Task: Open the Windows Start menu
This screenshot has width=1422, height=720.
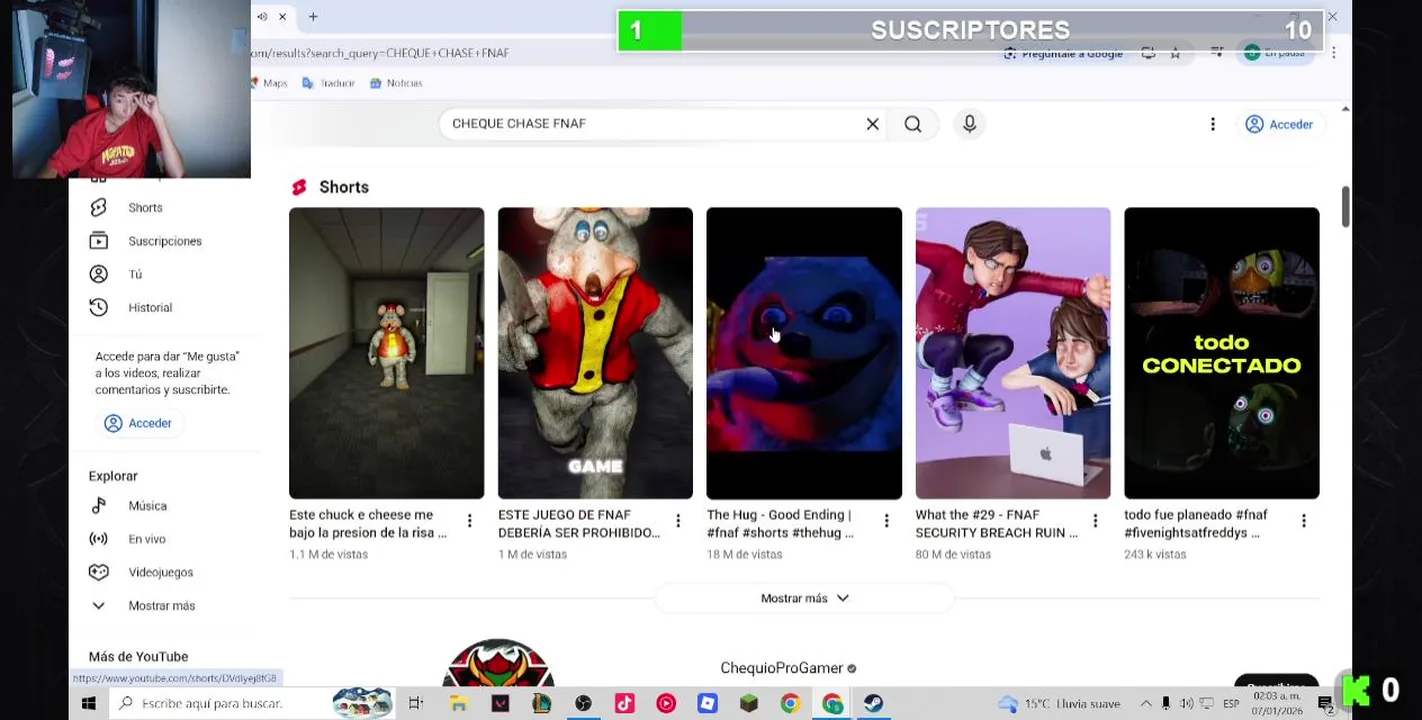Action: 88,704
